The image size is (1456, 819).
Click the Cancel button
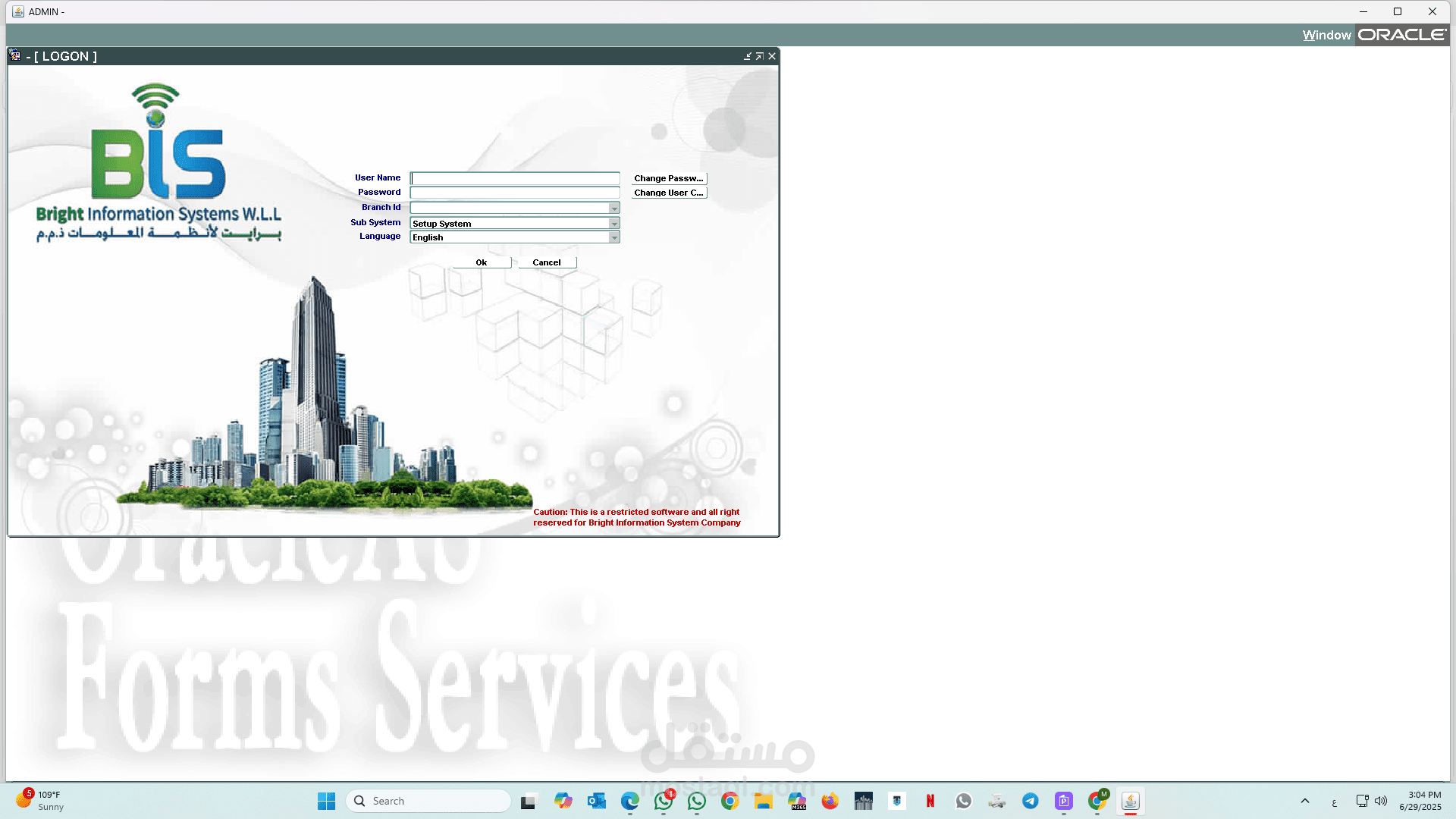[547, 262]
